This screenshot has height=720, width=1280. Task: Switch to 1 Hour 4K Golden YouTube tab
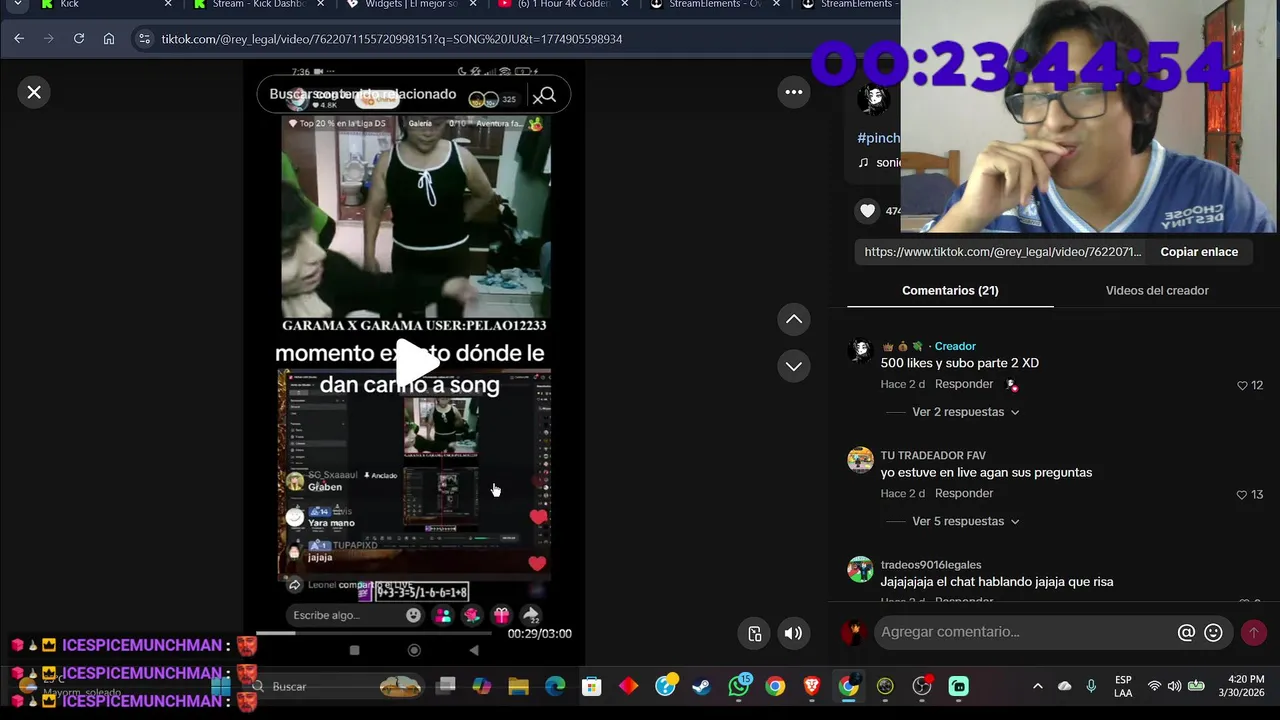point(562,4)
